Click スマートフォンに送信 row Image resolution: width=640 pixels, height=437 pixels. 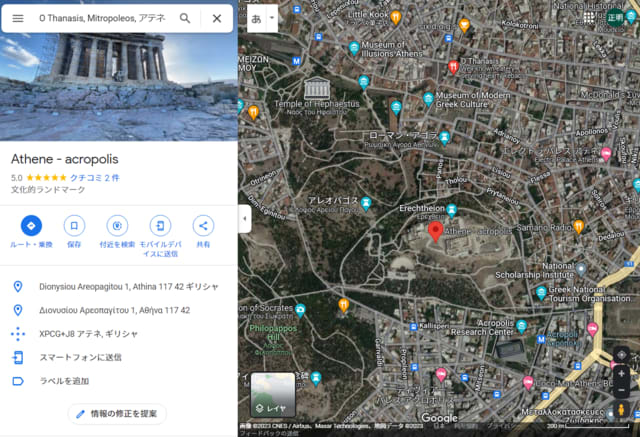119,357
